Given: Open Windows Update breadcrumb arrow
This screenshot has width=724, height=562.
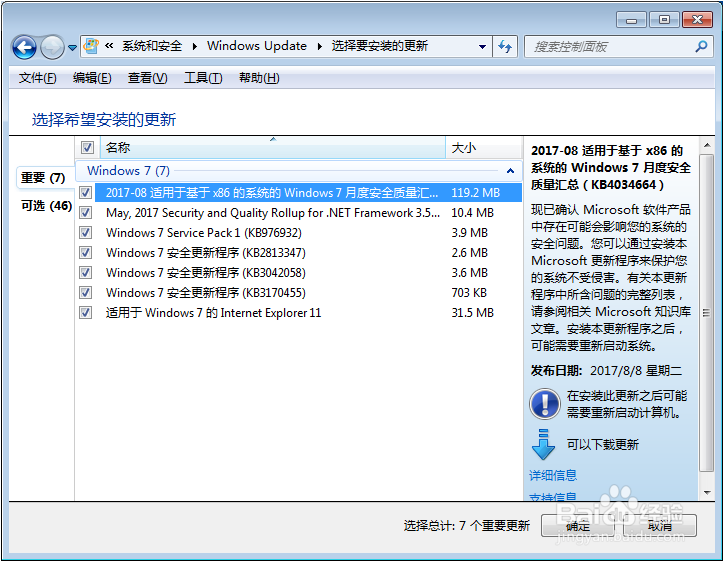Looking at the screenshot, I should coord(320,47).
